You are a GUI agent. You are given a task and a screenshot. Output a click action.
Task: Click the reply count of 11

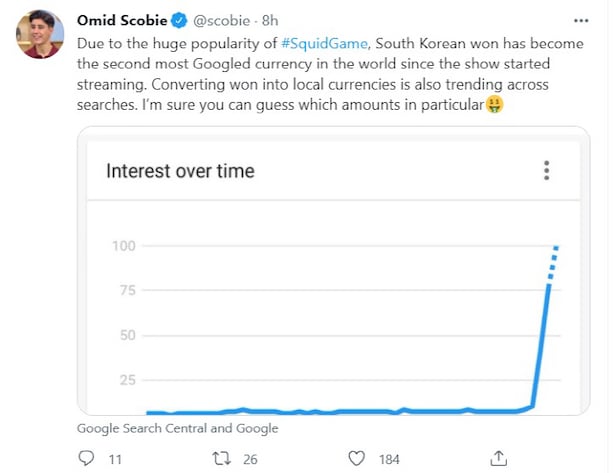click(115, 459)
